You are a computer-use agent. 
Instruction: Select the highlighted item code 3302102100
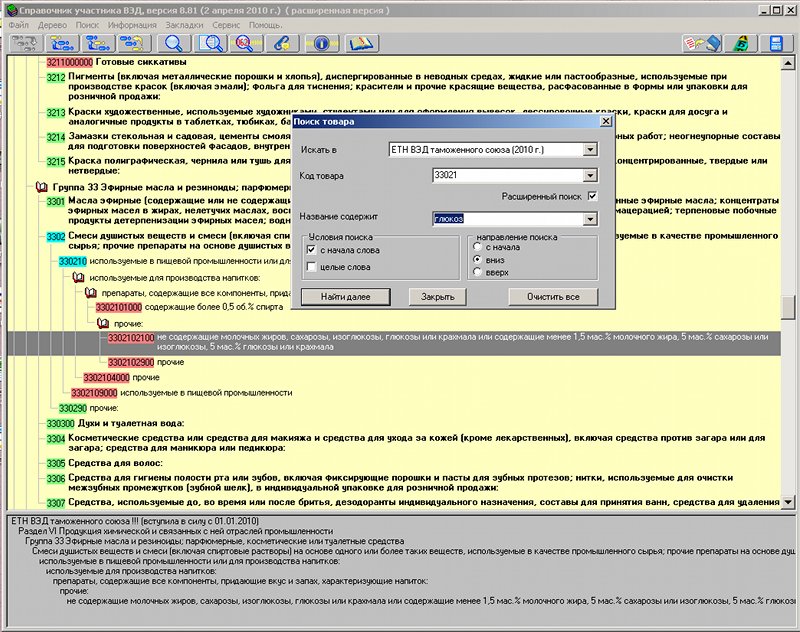(131, 338)
